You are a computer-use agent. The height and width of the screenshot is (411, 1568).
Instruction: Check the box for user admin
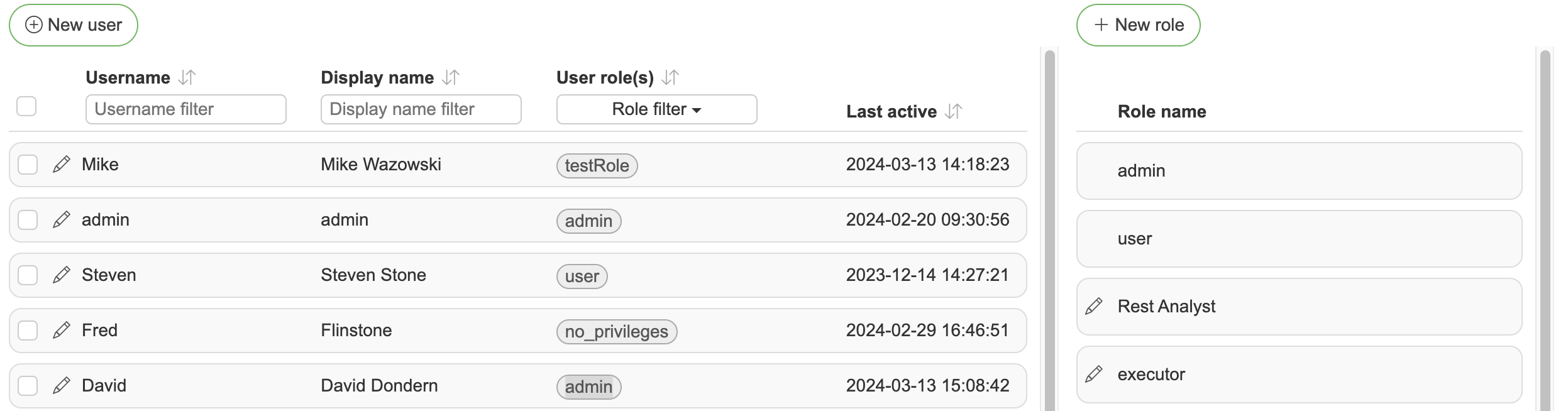point(28,220)
